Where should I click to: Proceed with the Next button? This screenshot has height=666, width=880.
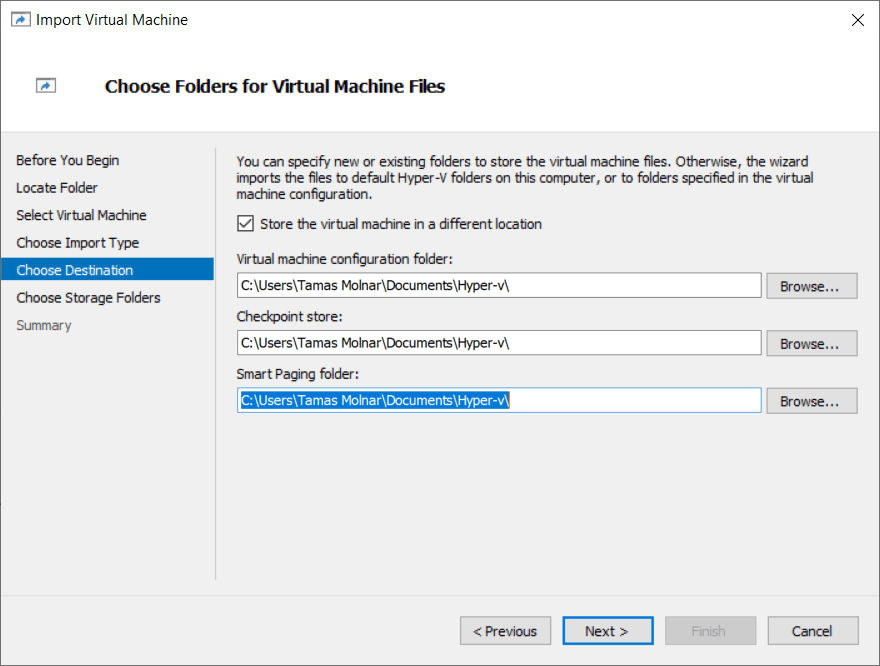click(607, 631)
